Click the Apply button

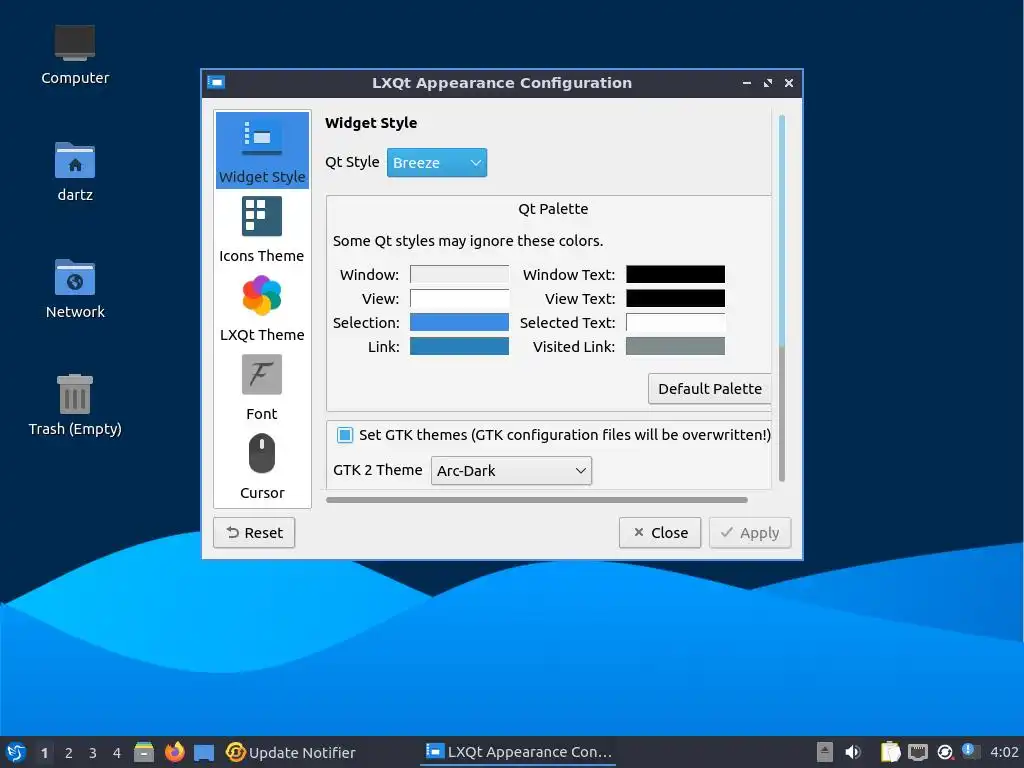[x=750, y=533]
